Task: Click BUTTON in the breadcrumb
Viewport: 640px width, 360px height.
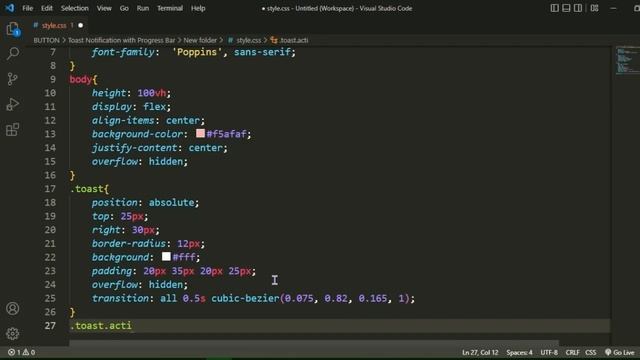Action: (x=46, y=40)
